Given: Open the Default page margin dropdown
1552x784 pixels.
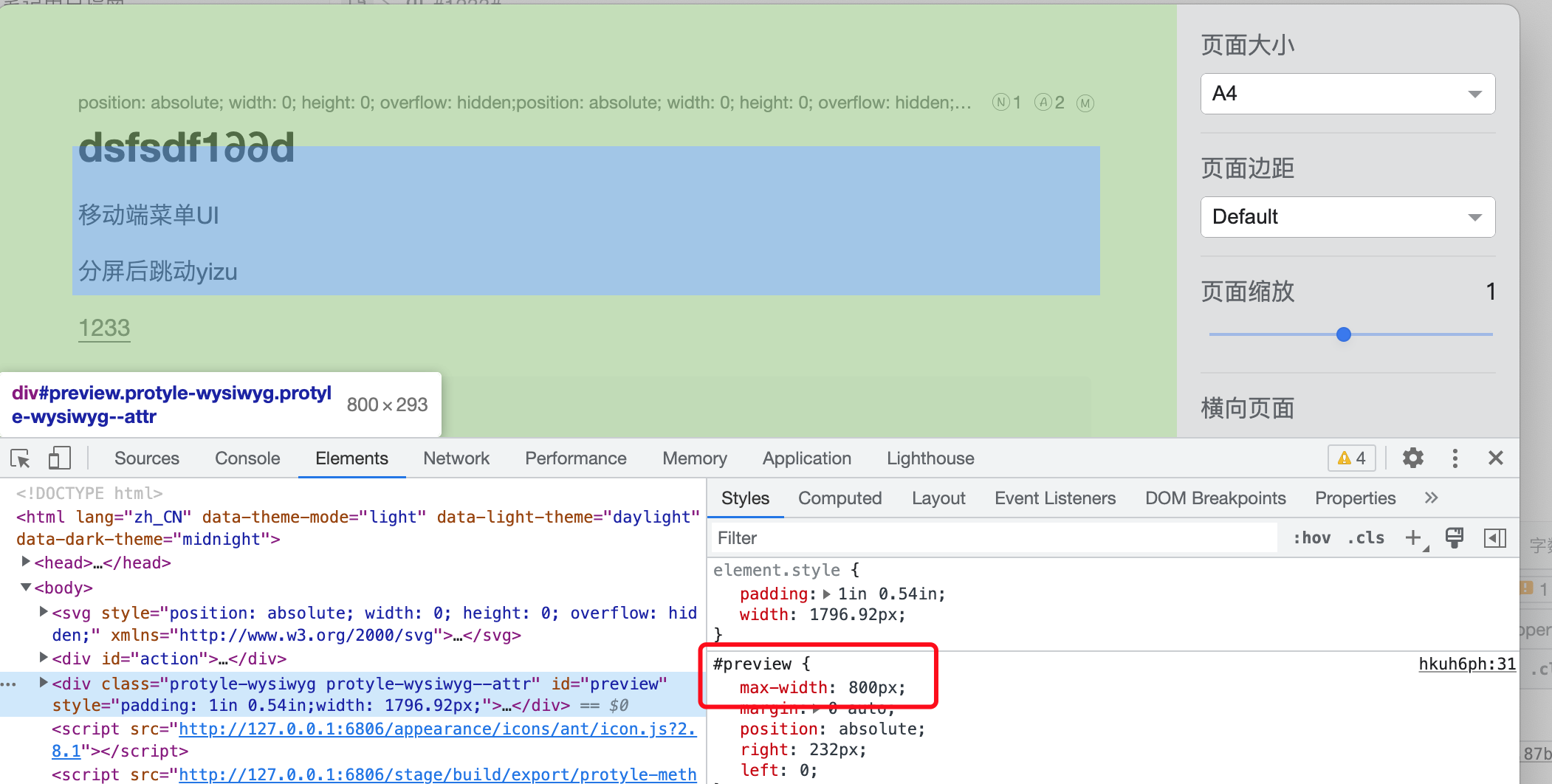Looking at the screenshot, I should (1347, 217).
